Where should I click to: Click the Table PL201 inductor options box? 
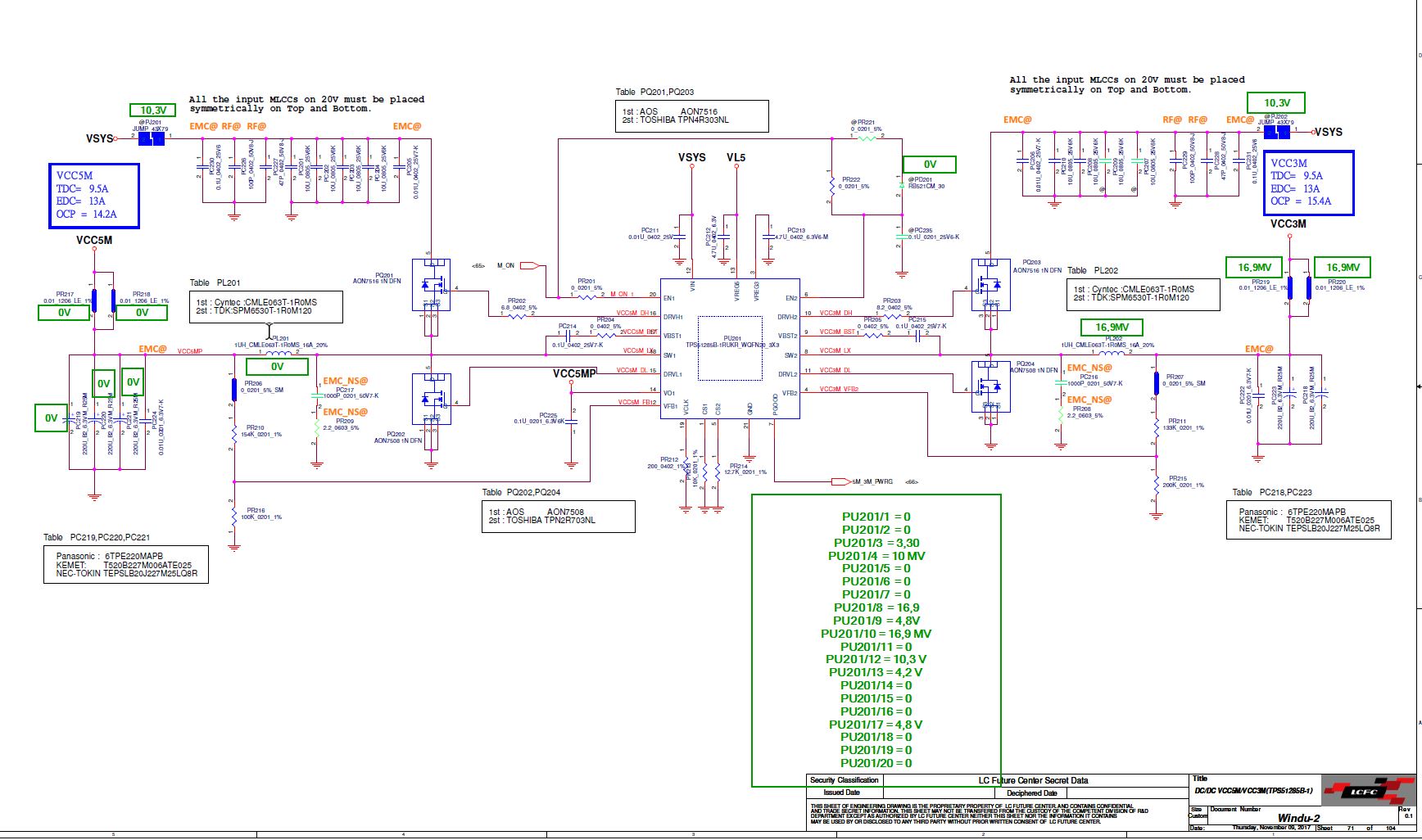(266, 306)
